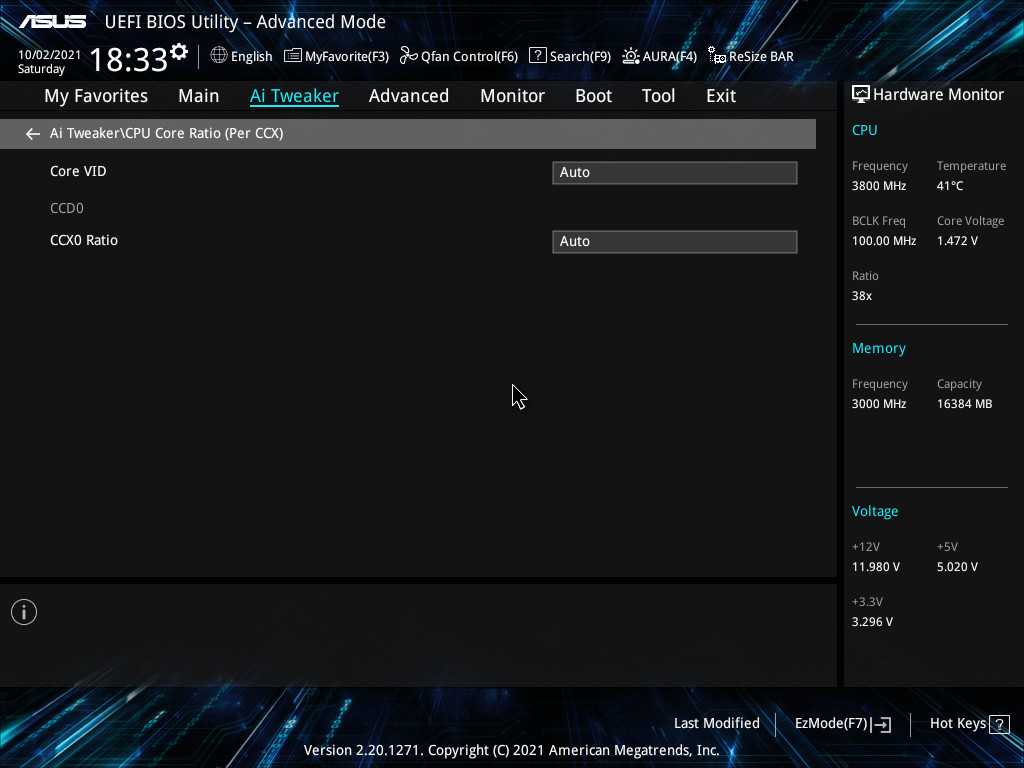This screenshot has height=768, width=1024.
Task: Click the back arrow in breadcrumb
Action: click(33, 133)
